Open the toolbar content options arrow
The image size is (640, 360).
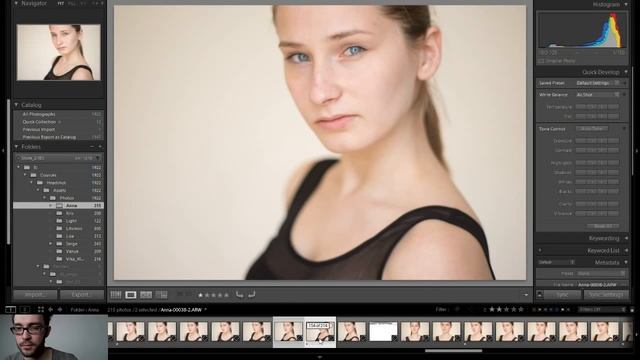pyautogui.click(x=526, y=295)
